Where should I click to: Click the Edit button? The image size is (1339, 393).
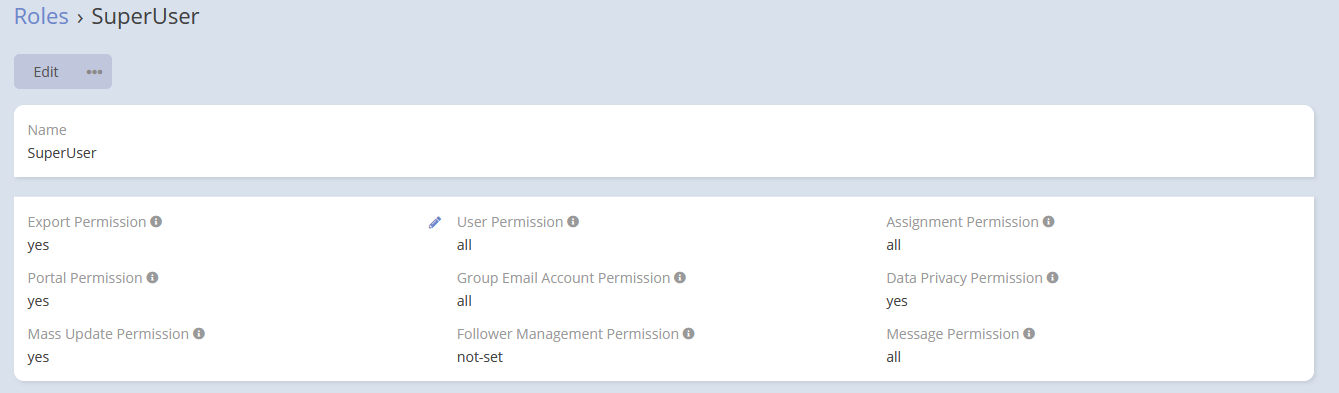pyautogui.click(x=46, y=72)
